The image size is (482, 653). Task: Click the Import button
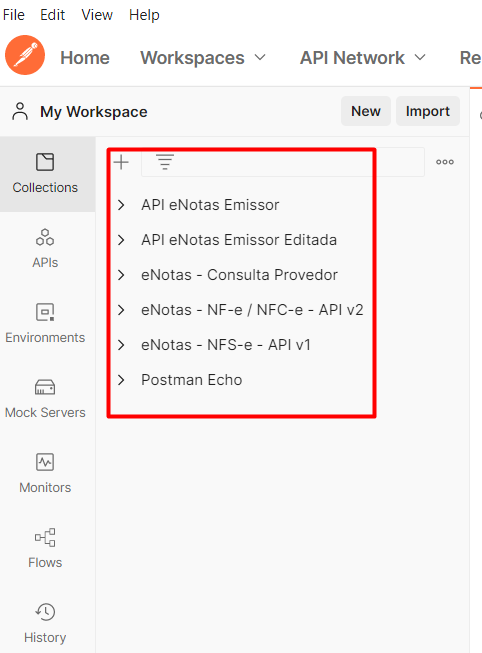click(428, 111)
